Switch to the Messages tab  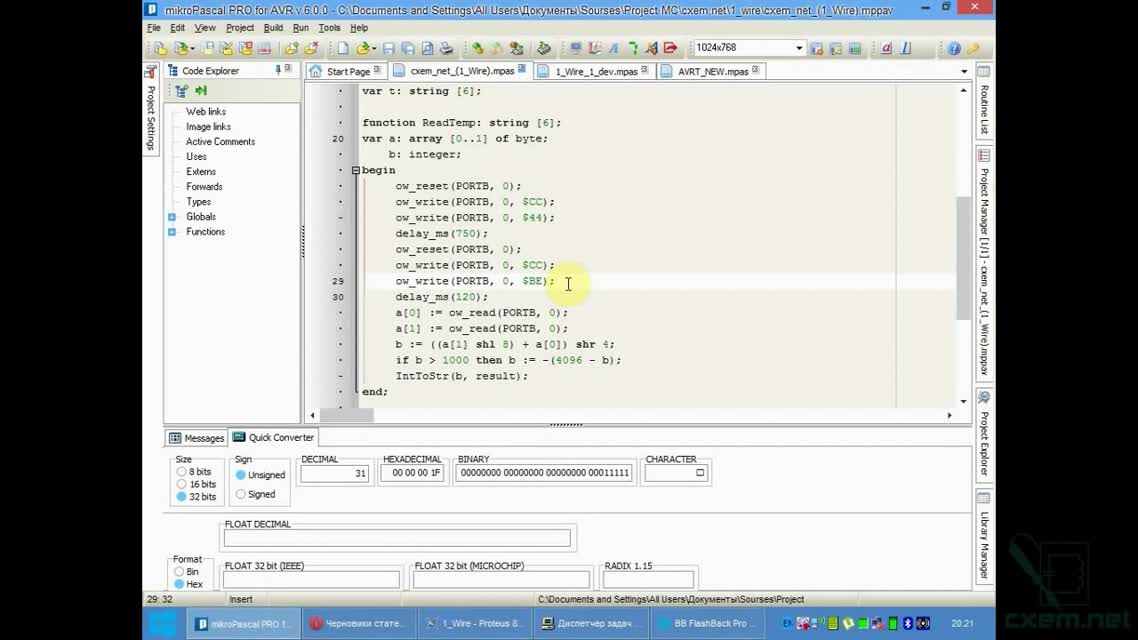197,438
